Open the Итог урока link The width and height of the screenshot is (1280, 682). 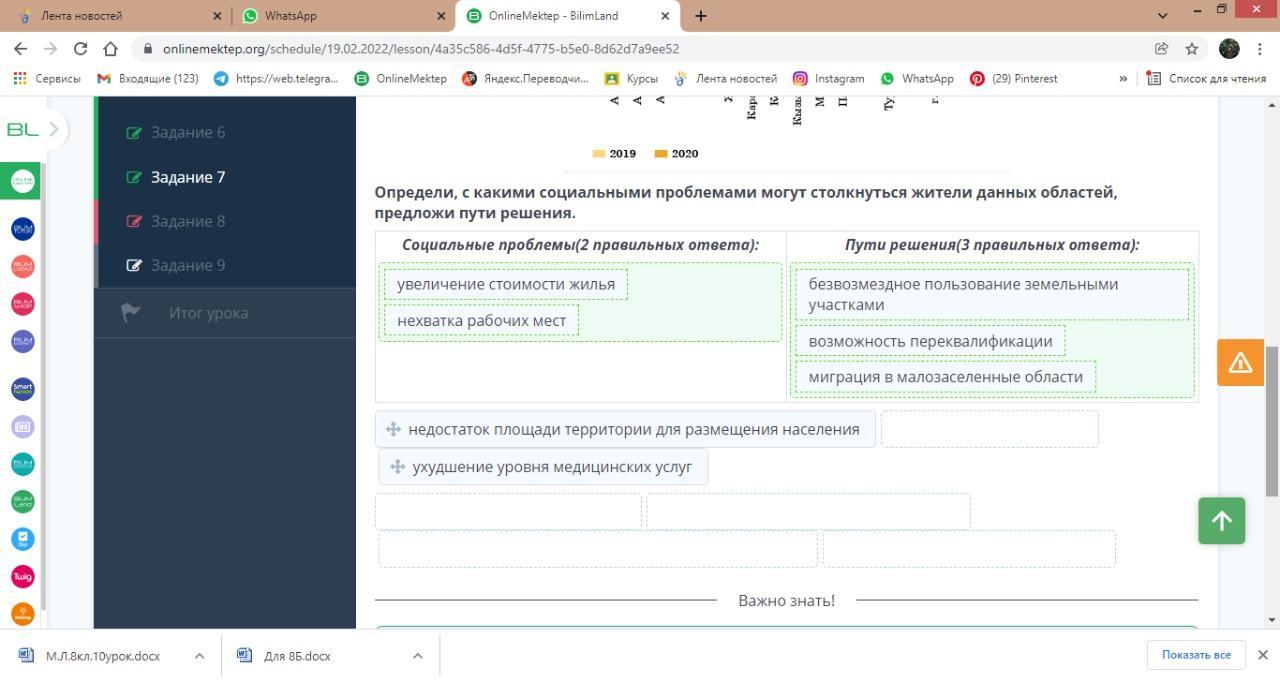pyautogui.click(x=208, y=313)
